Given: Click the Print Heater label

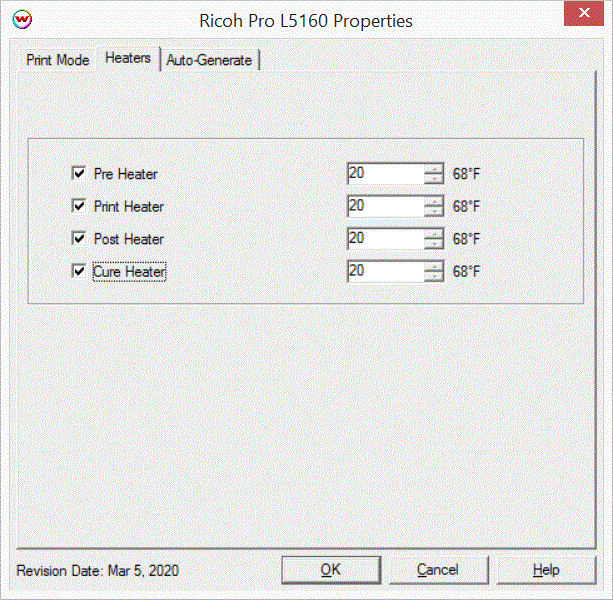Looking at the screenshot, I should pos(129,206).
